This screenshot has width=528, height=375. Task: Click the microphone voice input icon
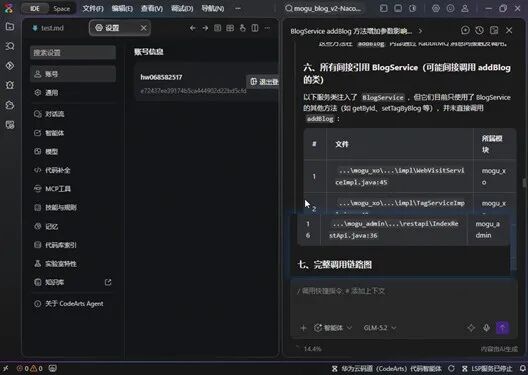(x=486, y=328)
